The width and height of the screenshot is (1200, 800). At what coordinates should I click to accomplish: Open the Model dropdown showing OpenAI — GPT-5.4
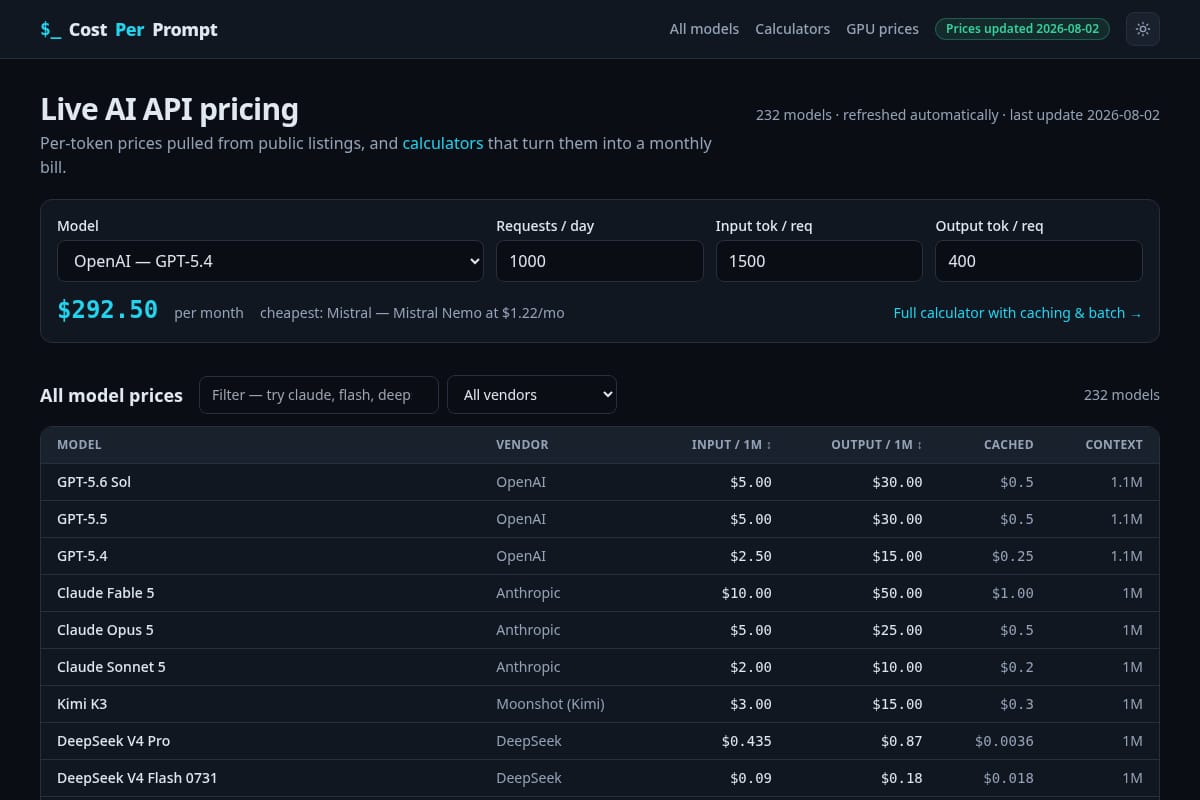(270, 261)
